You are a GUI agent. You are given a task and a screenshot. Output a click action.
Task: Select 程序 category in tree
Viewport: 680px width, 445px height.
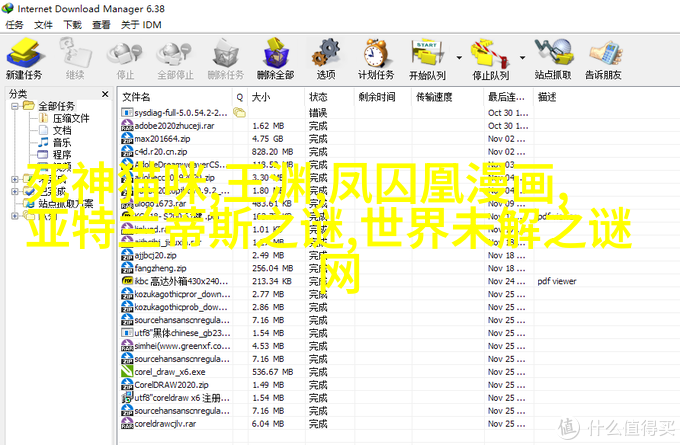(62, 154)
